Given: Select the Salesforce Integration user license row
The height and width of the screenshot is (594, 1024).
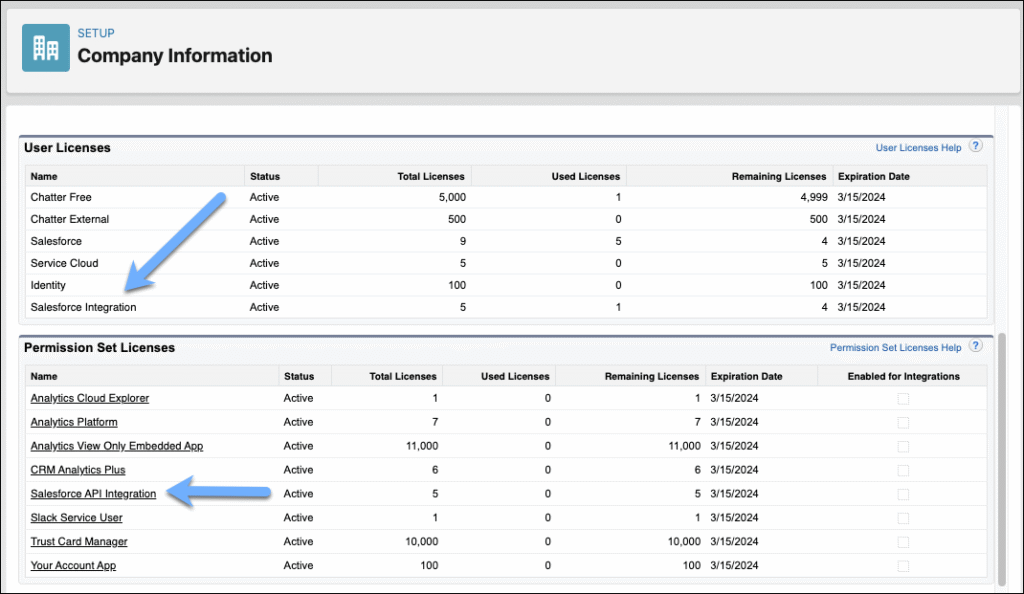Looking at the screenshot, I should click(83, 307).
